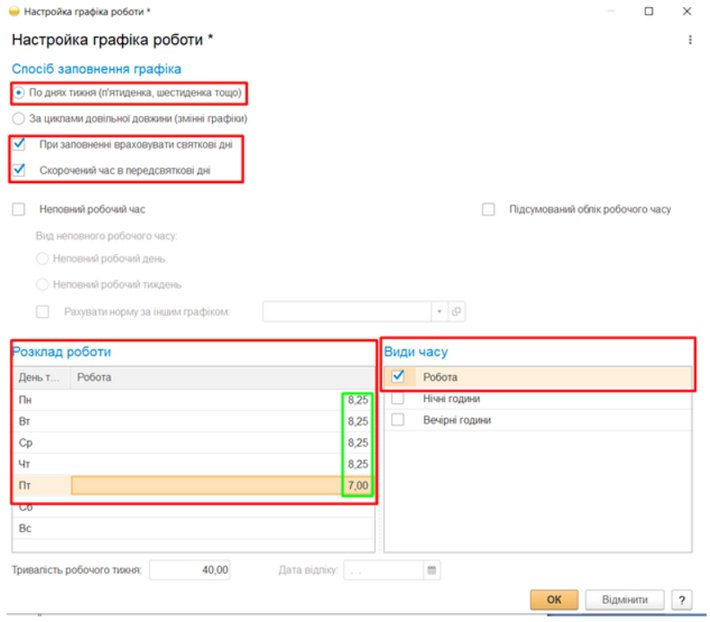Viewport: 710px width, 622px height.
Task: Click the open-form icon next to graph dropdown
Action: (x=457, y=312)
